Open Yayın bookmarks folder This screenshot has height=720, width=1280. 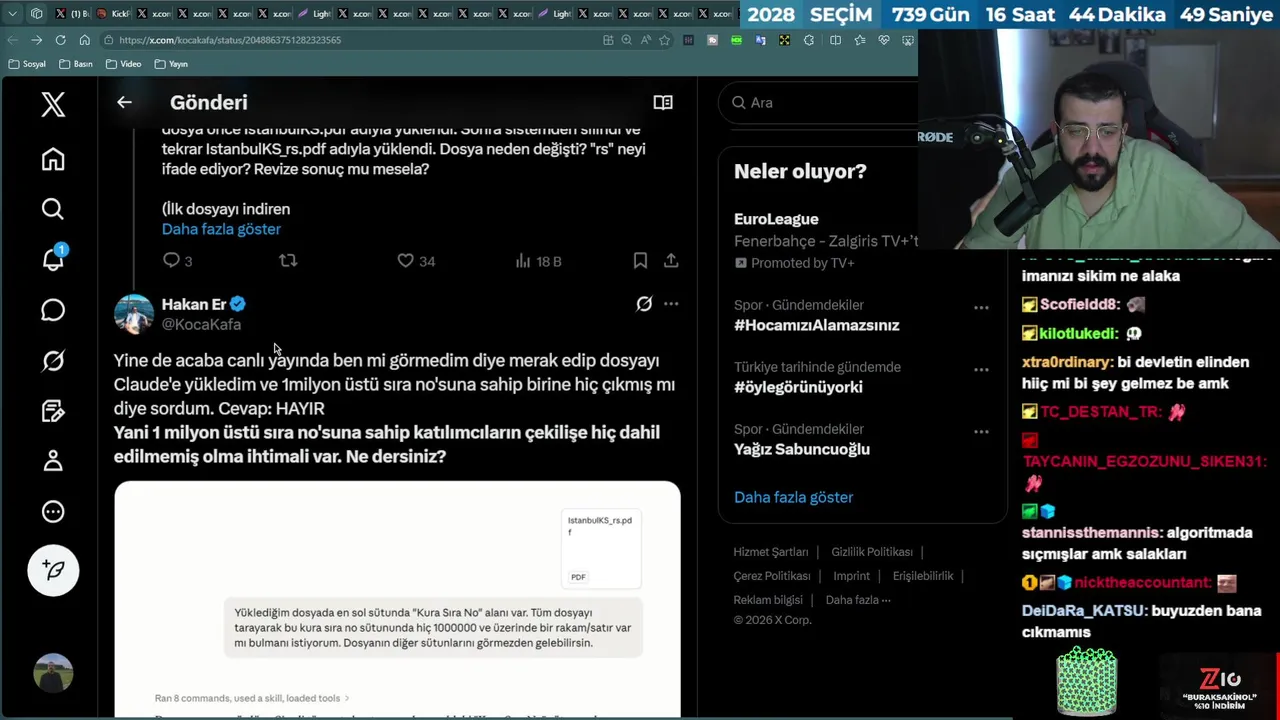tap(171, 64)
